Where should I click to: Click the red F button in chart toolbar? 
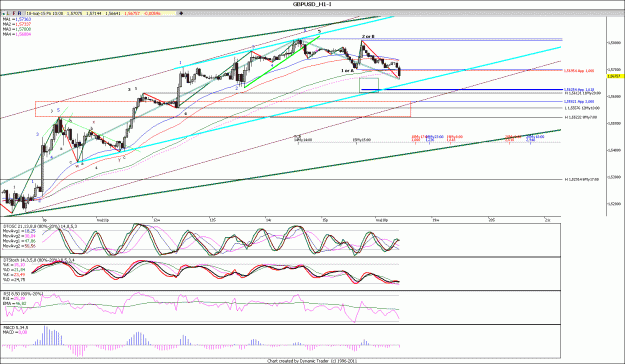(x=14, y=13)
